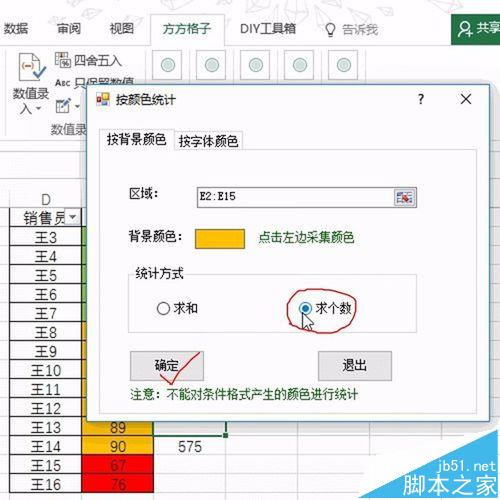
Task: Click the 只保留数值 Abc icon
Action: pos(63,82)
